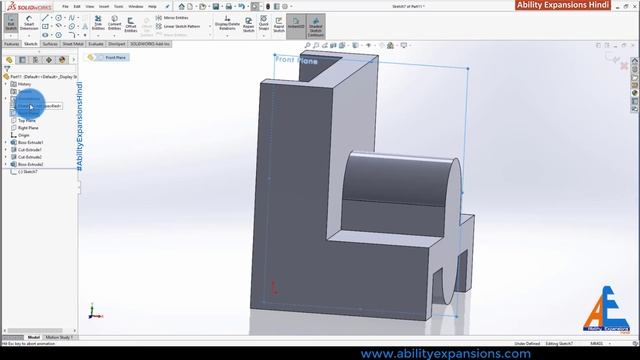Expand Cut-Extrude1 feature
The image size is (640, 360).
tap(6, 150)
